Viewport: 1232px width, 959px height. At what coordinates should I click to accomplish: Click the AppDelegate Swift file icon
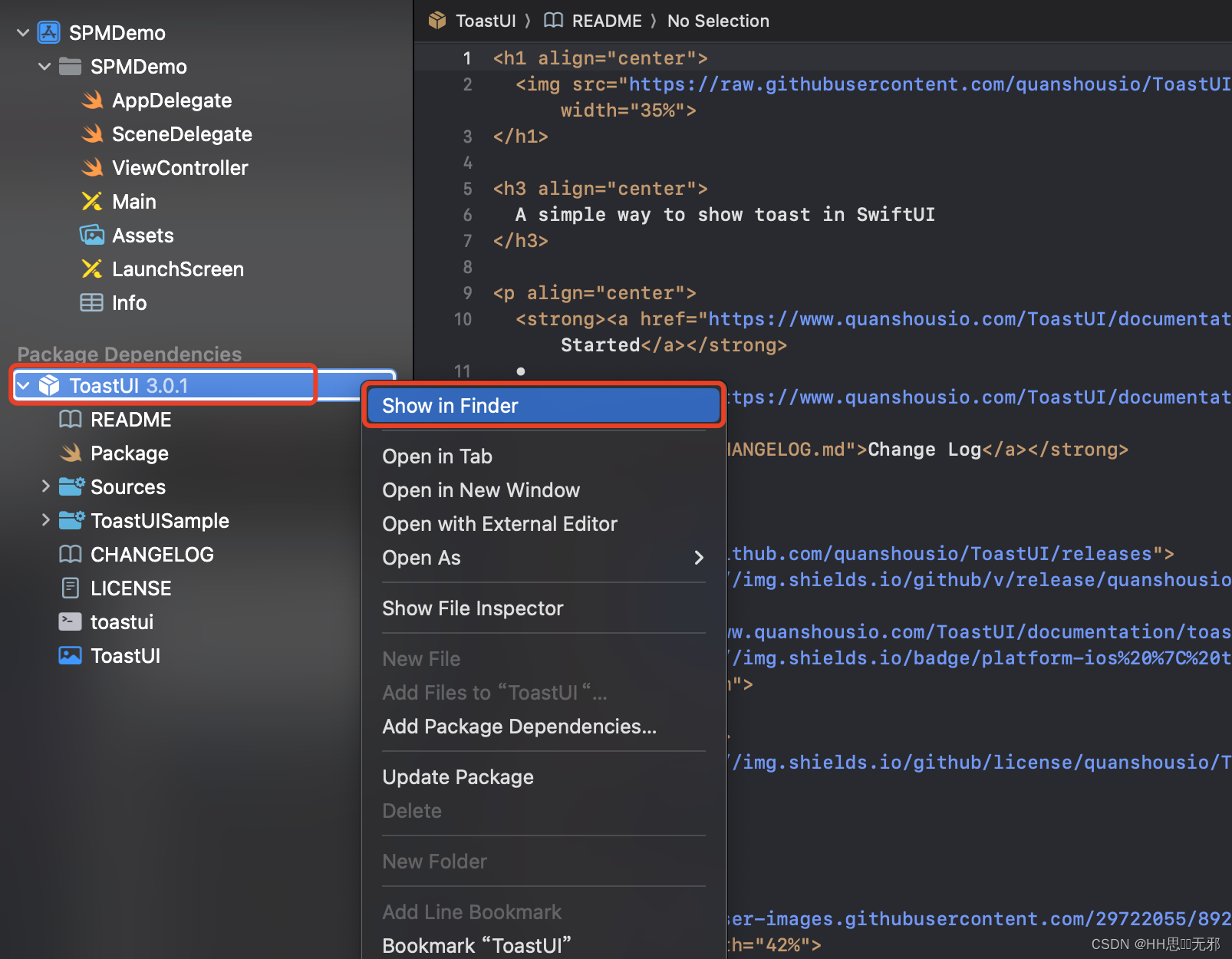(93, 100)
